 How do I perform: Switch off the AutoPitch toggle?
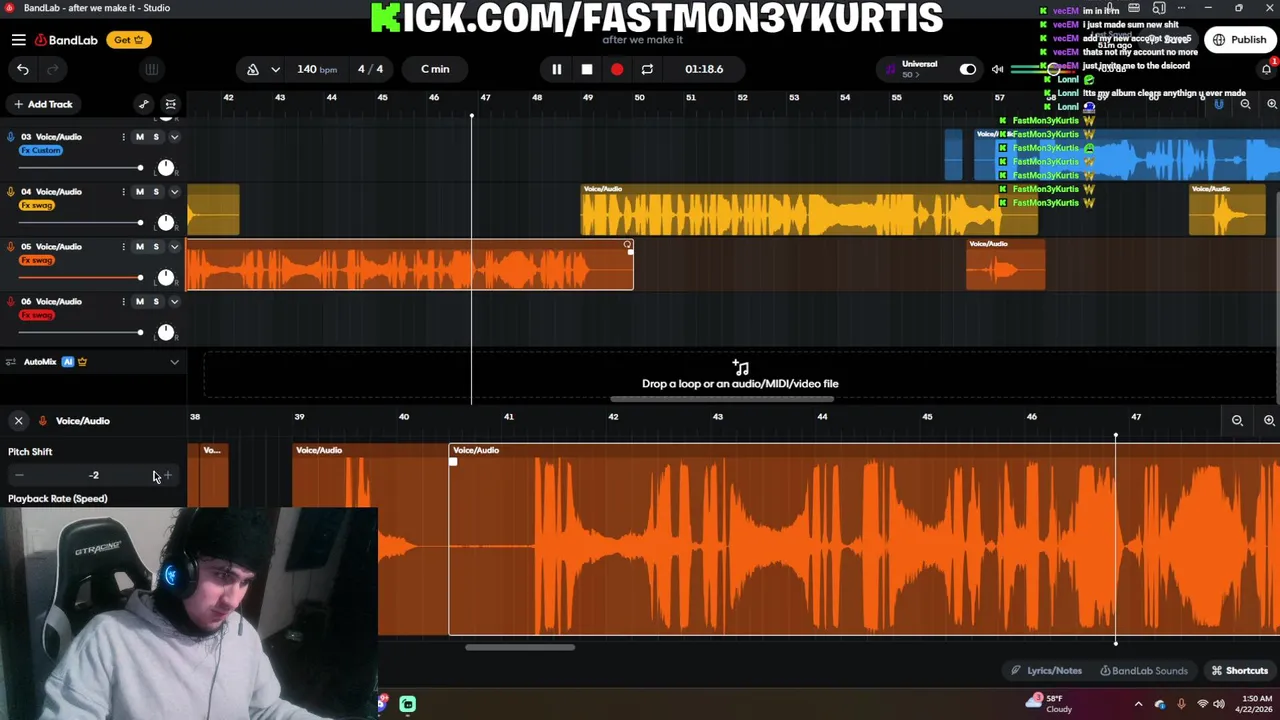point(968,69)
